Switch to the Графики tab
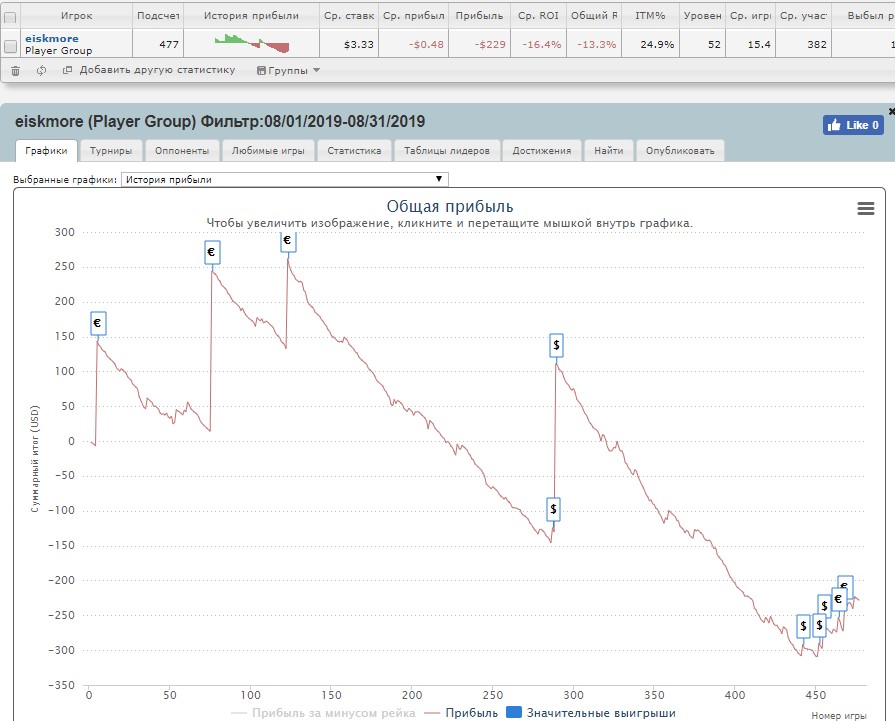This screenshot has height=721, width=895. [46, 151]
